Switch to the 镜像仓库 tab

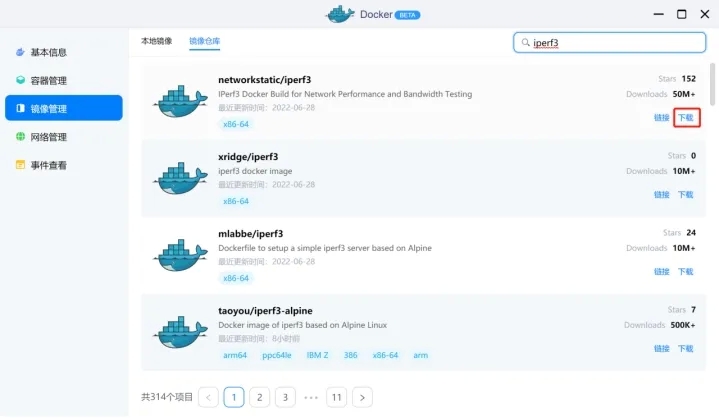click(x=205, y=41)
